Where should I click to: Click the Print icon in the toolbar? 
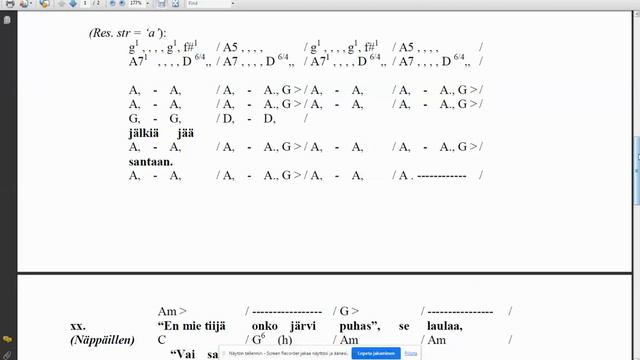point(10,4)
